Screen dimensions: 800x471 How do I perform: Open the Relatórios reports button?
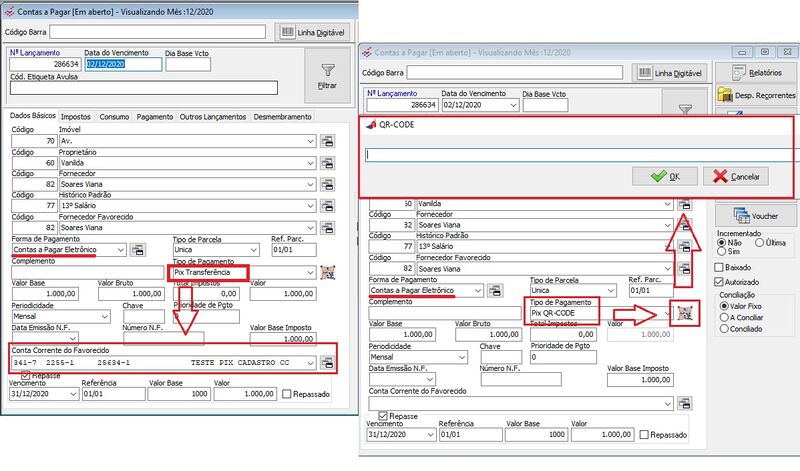755,73
